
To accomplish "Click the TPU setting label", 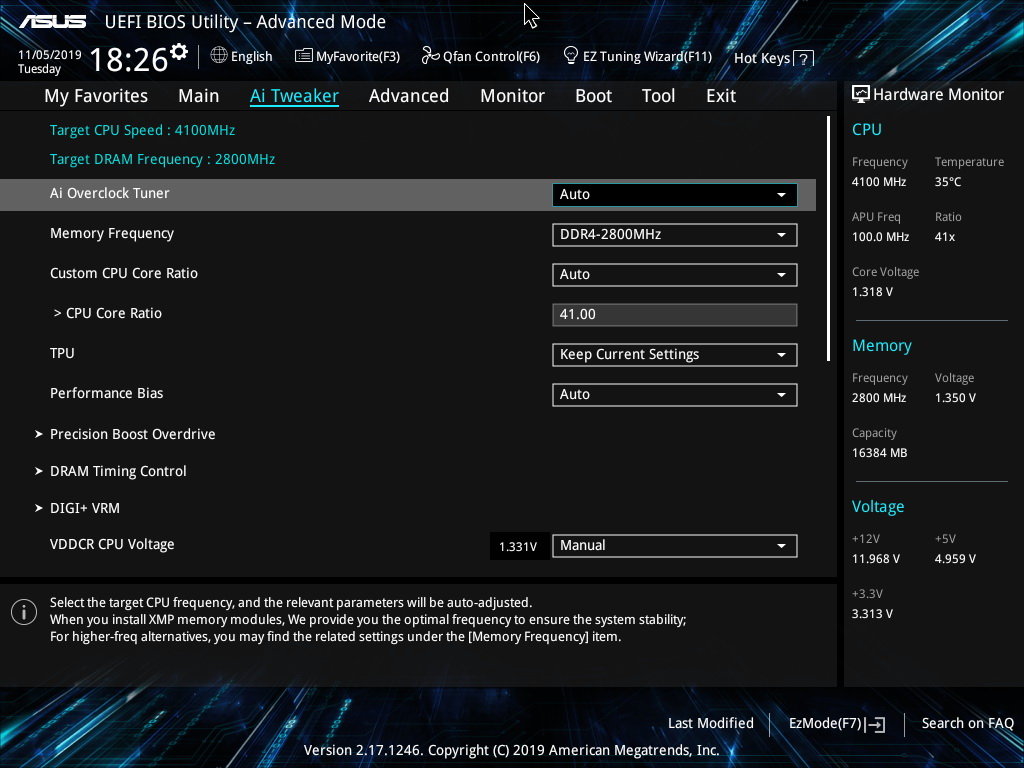I will tap(62, 353).
